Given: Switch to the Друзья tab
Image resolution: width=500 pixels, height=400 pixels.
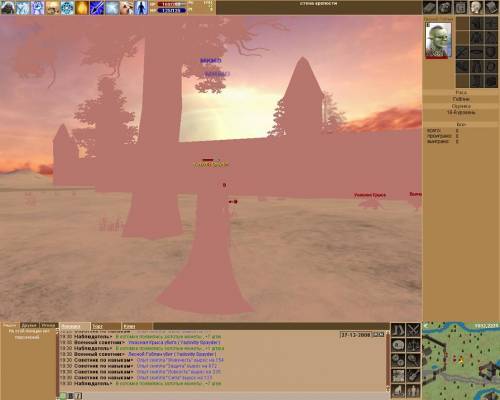Looking at the screenshot, I should 29,325.
